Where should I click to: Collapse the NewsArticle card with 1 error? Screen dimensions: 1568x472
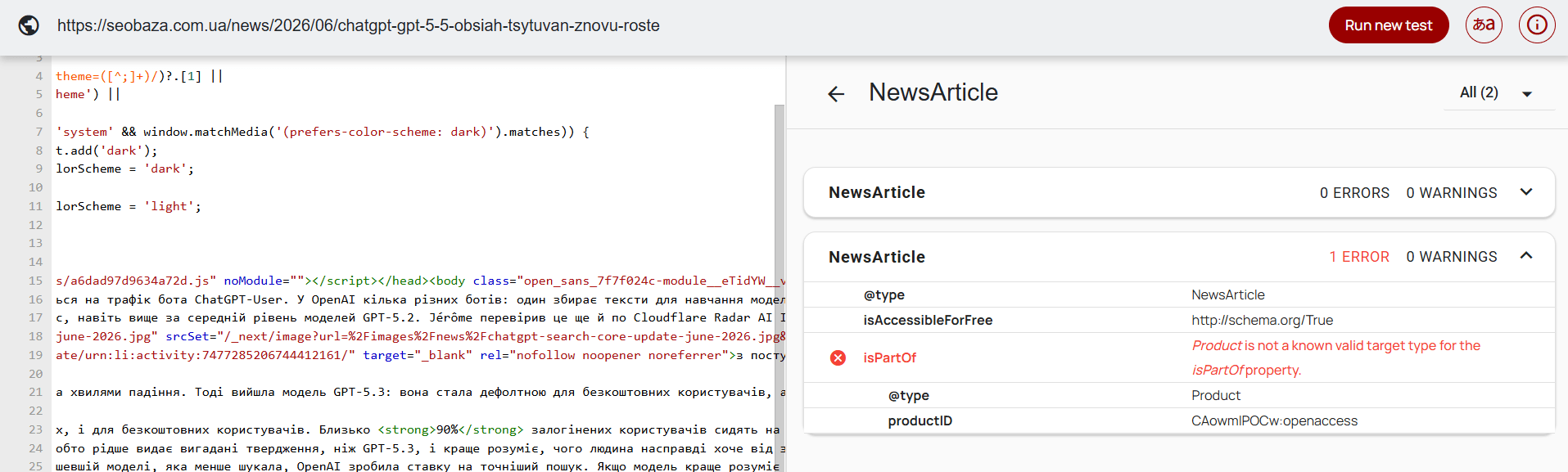tap(1526, 256)
